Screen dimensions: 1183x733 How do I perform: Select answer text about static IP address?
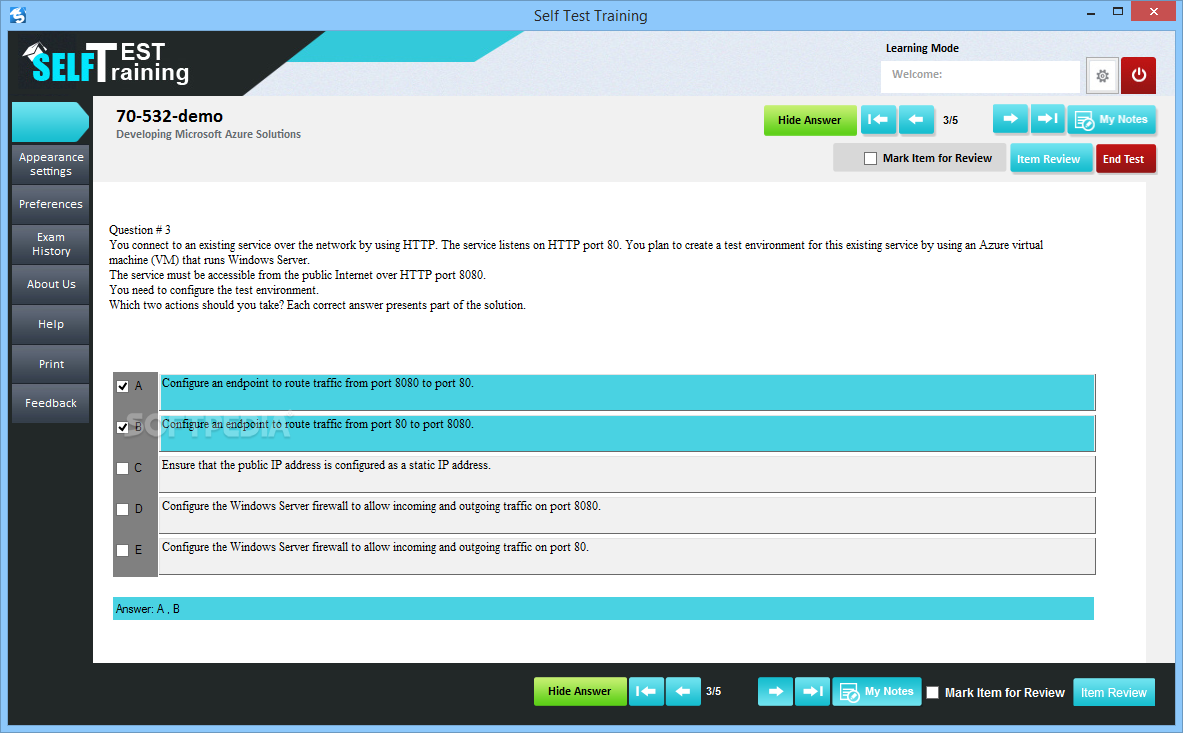(627, 474)
